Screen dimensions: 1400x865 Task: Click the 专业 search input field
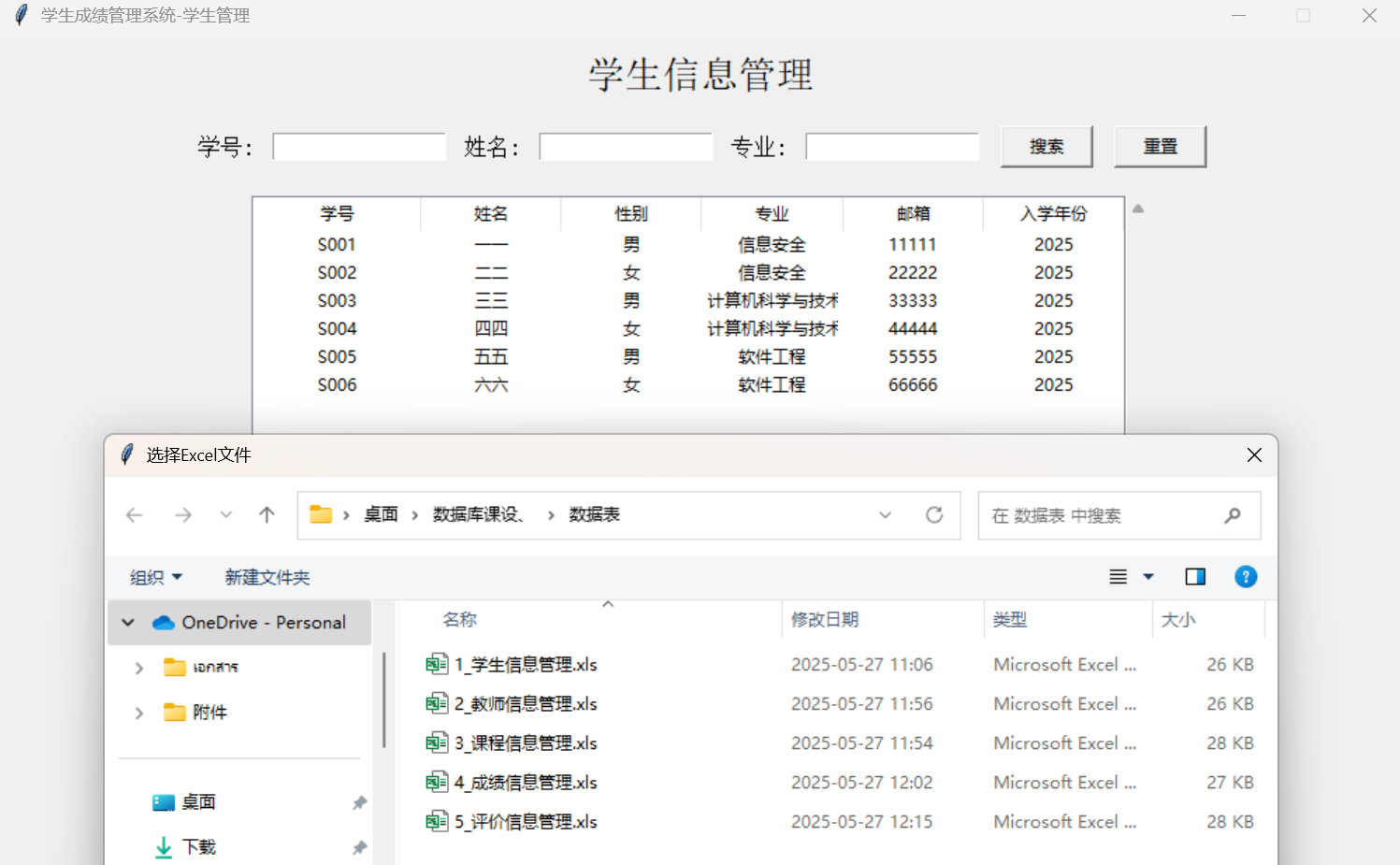pyautogui.click(x=892, y=147)
